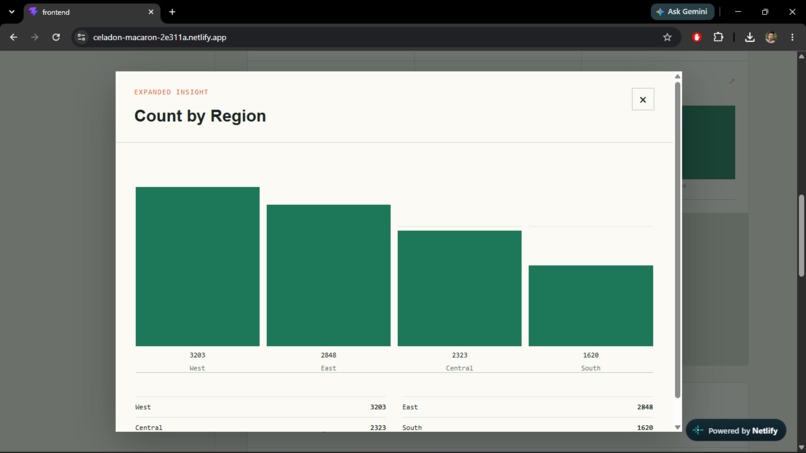This screenshot has height=453, width=806.
Task: Click the page vertical scrollbar thumb
Action: (801, 235)
